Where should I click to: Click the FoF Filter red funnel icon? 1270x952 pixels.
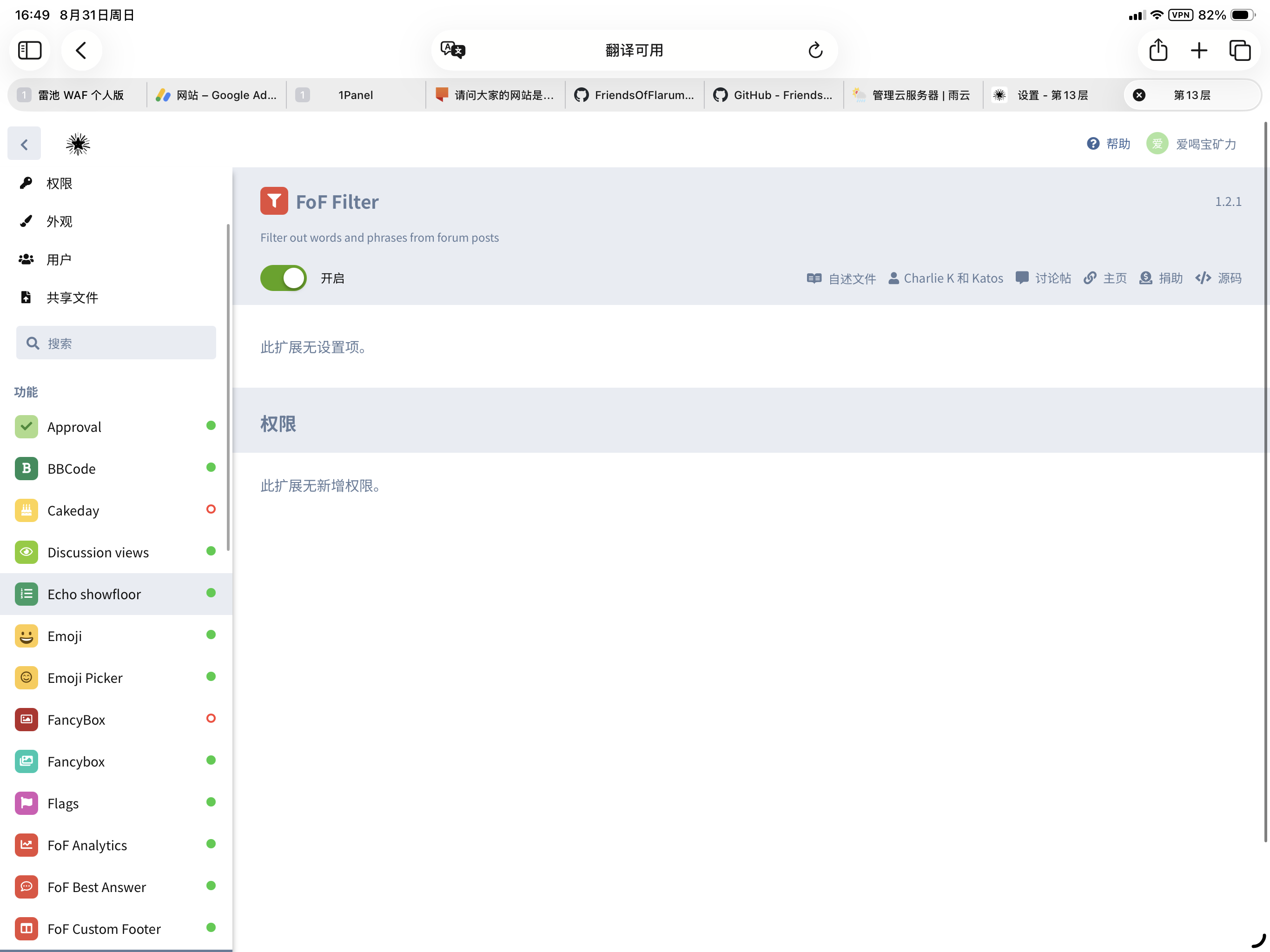274,201
